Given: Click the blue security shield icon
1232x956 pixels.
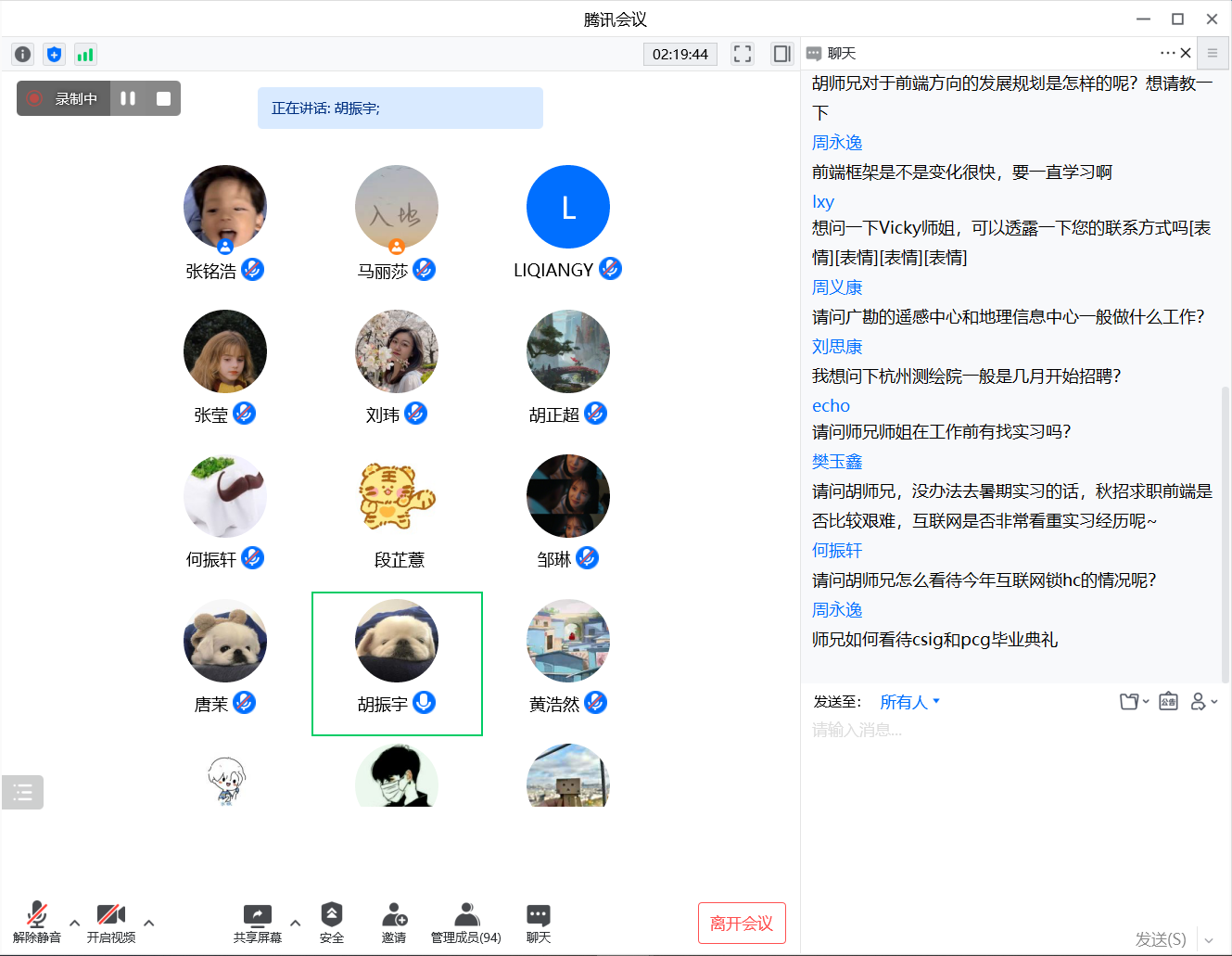Looking at the screenshot, I should tap(55, 55).
